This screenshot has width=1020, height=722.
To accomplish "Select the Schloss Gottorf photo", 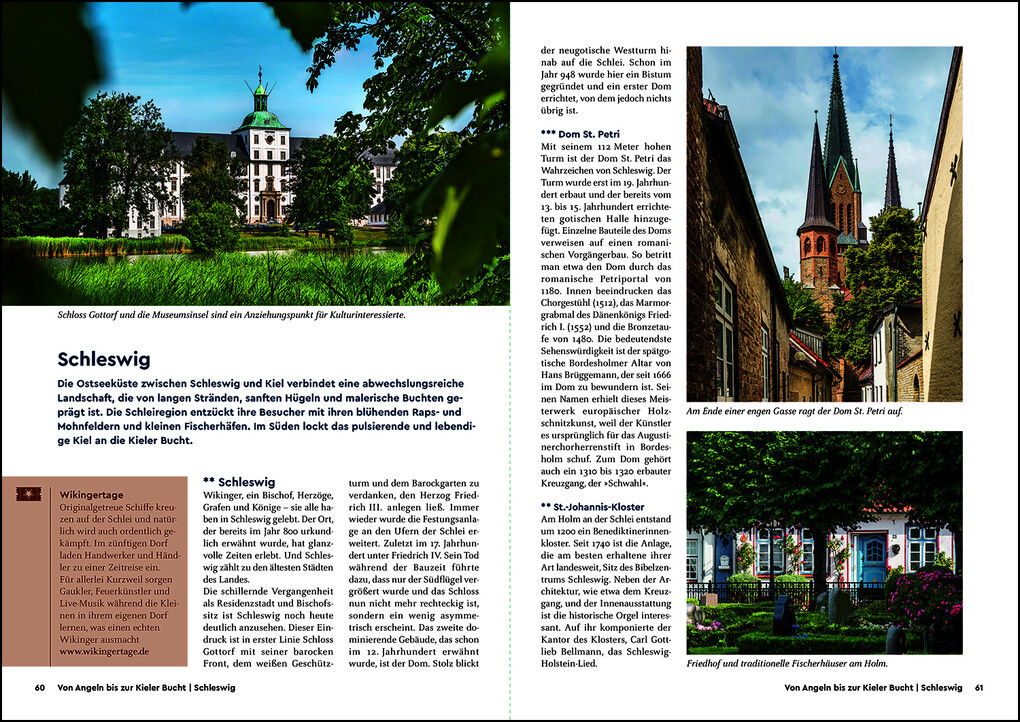I will click(256, 154).
